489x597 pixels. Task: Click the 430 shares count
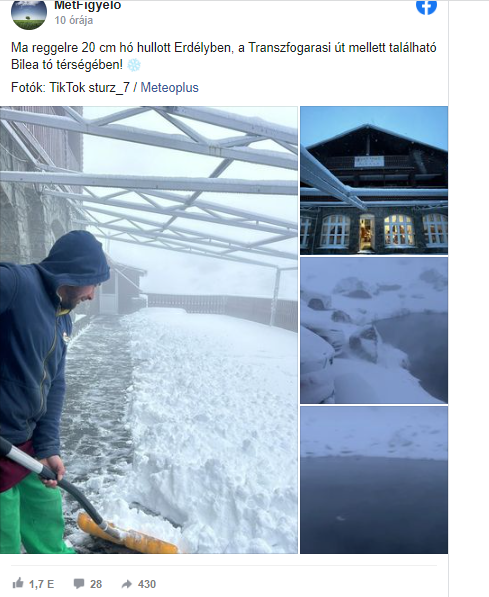pyautogui.click(x=147, y=584)
